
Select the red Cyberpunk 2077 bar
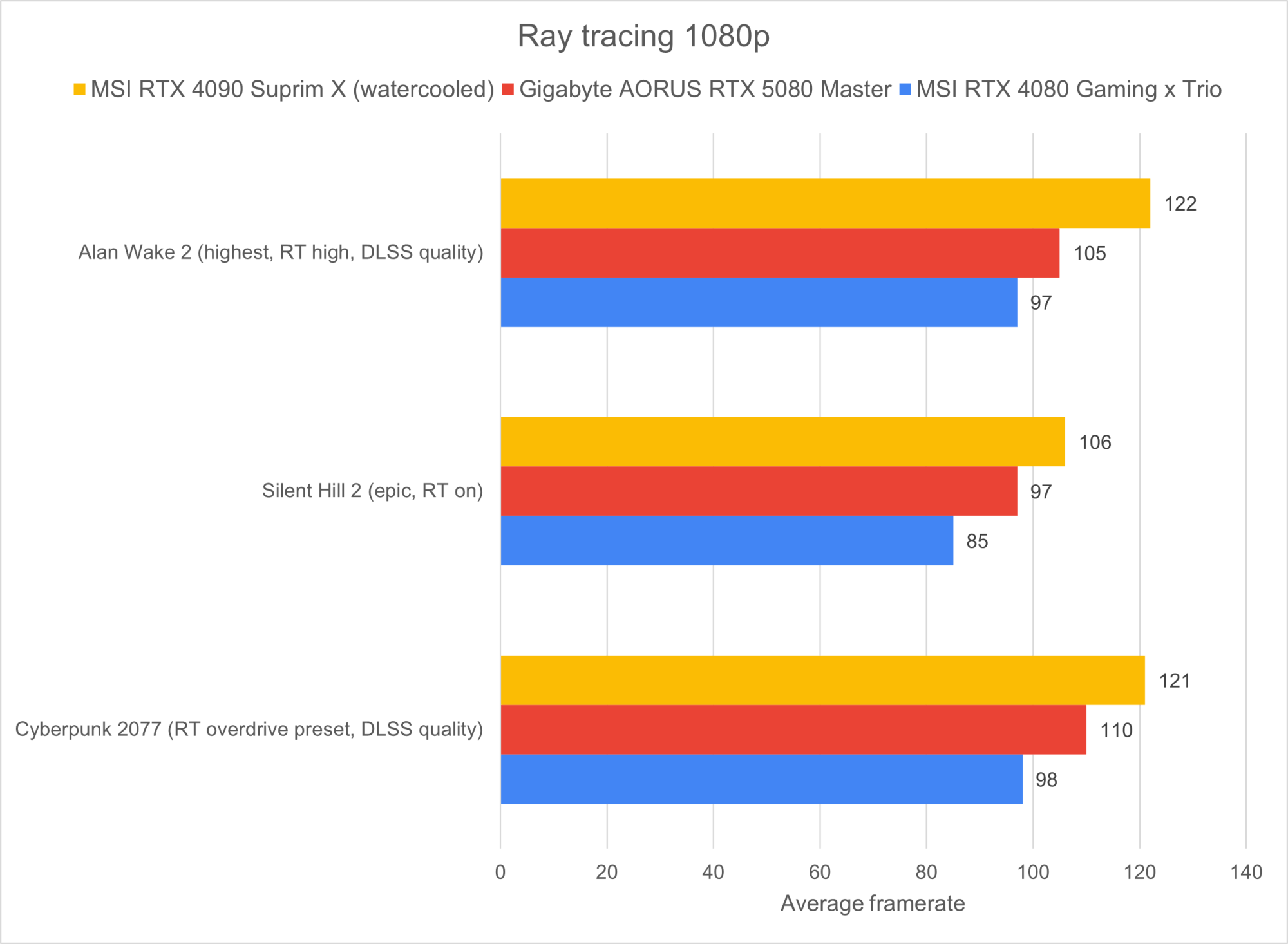793,730
